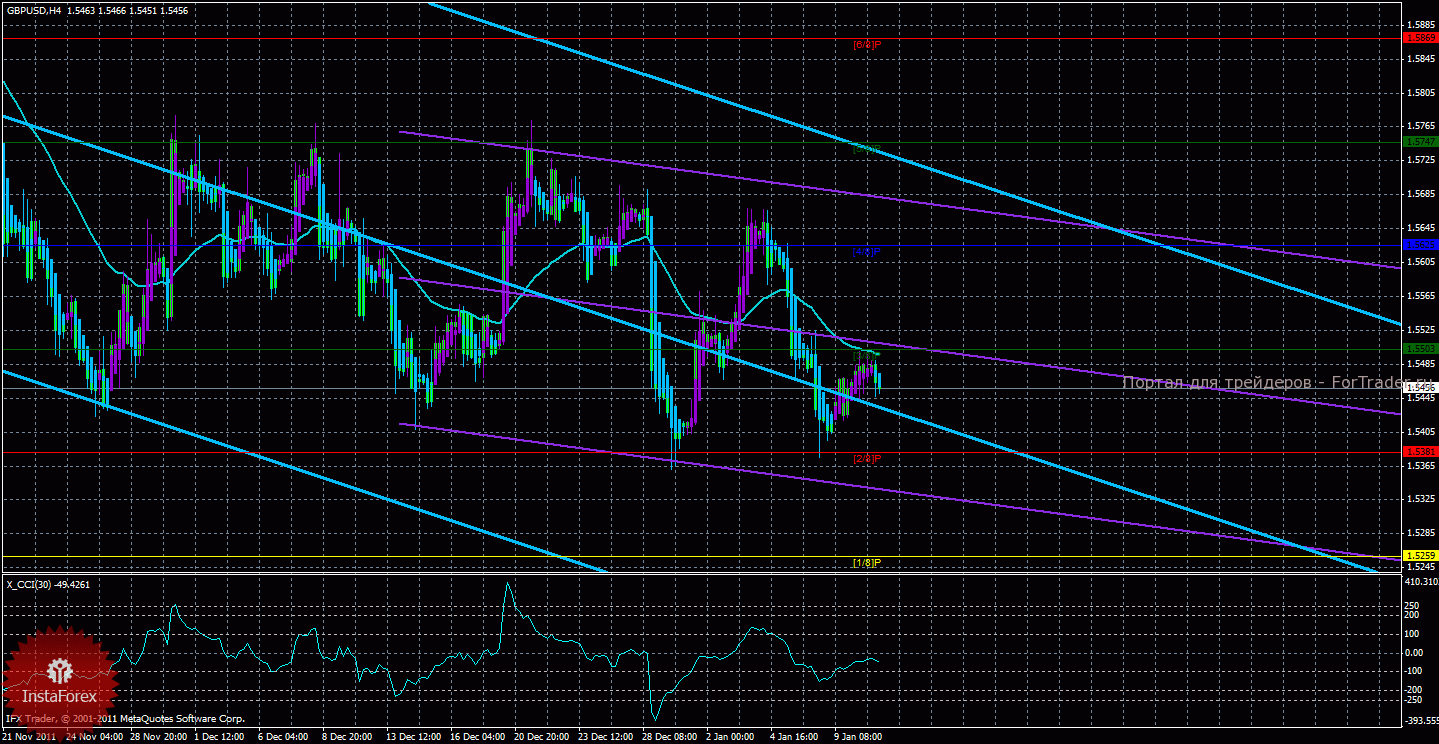Screen dimensions: 1439x744
Task: Select the yellow 1.5259 price tag
Action: (x=1421, y=556)
